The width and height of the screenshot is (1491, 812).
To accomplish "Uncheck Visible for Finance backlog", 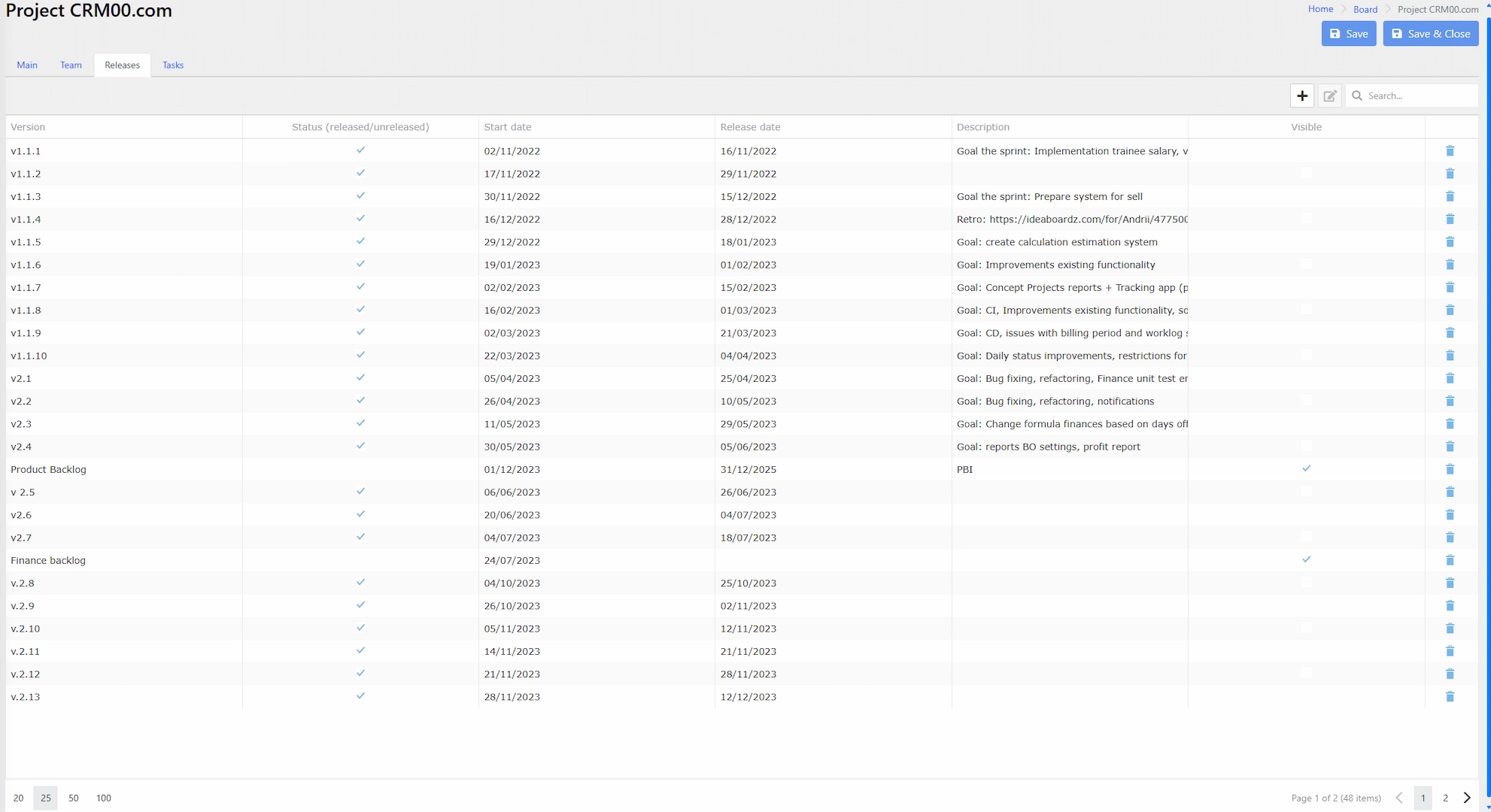I will point(1307,559).
